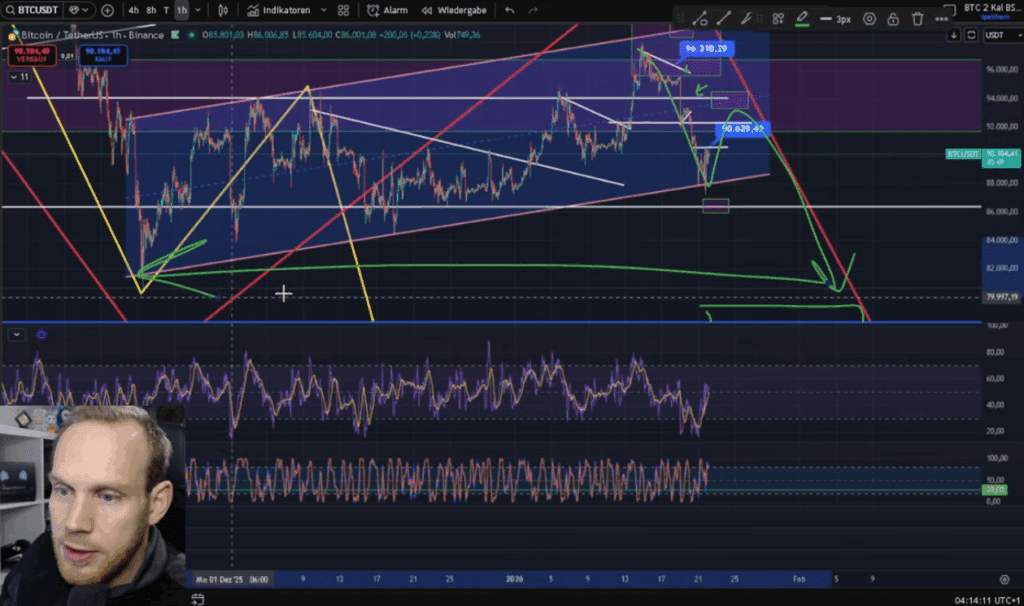Viewport: 1024px width, 606px height.
Task: Open the go-to-date calendar icon
Action: click(197, 598)
